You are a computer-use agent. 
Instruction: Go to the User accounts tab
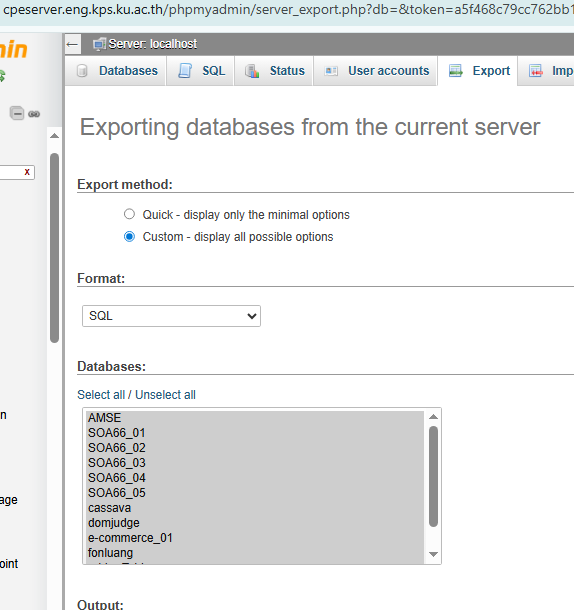(376, 71)
